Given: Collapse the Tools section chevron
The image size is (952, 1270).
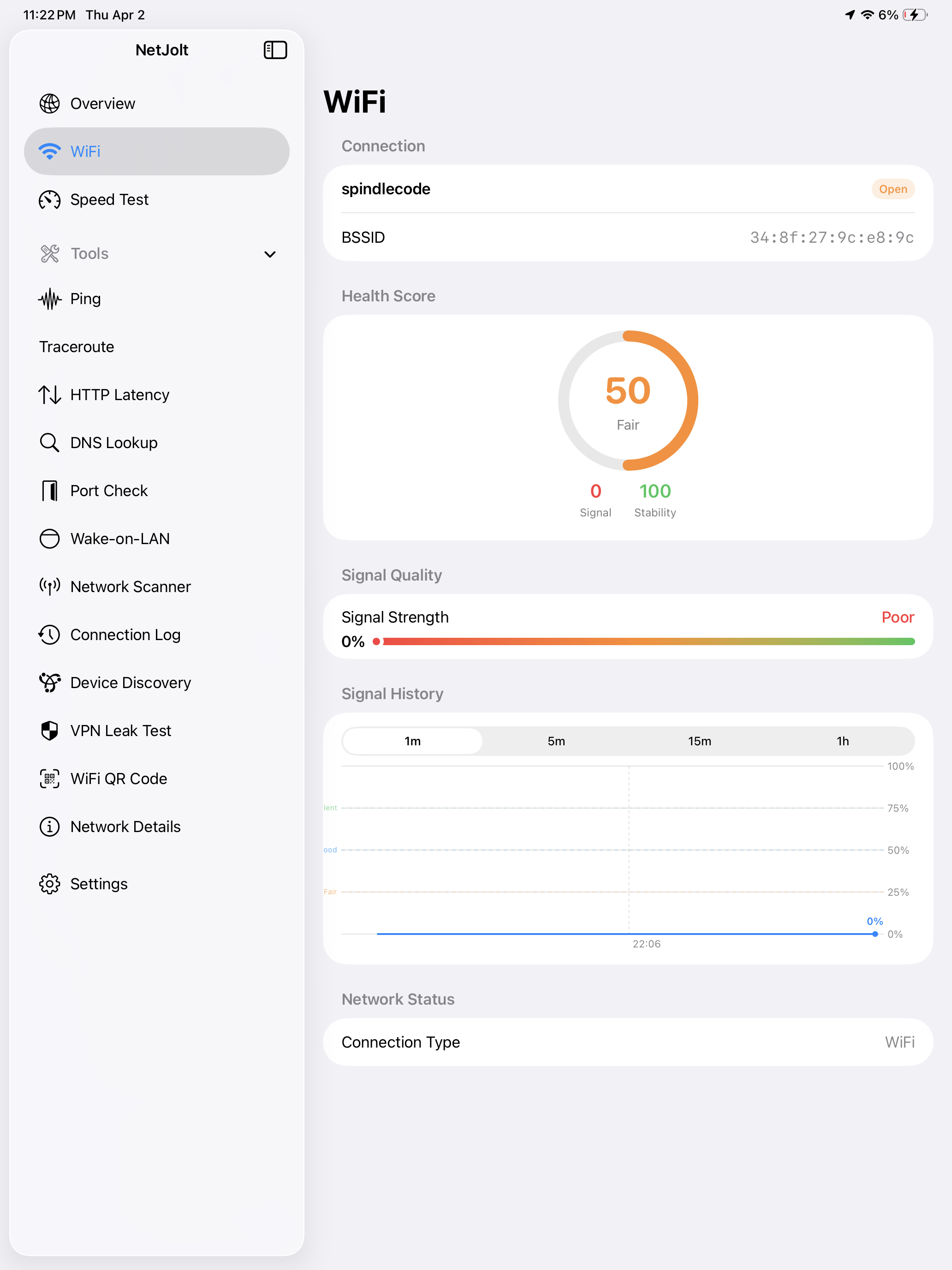Looking at the screenshot, I should [270, 254].
